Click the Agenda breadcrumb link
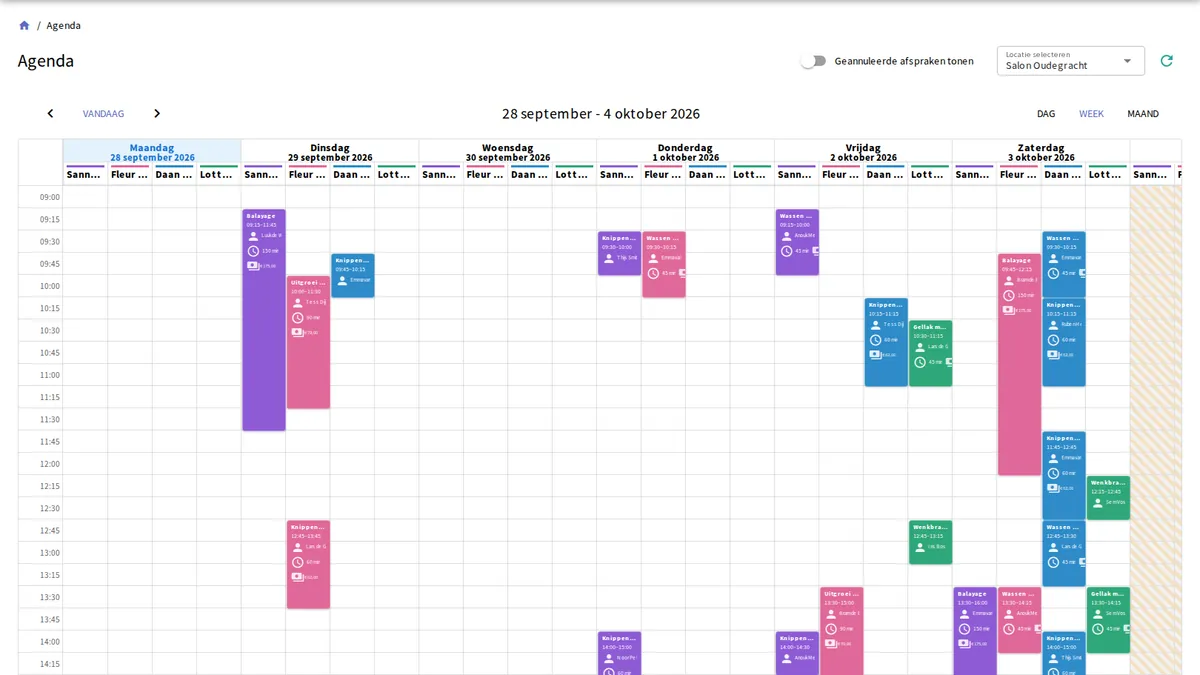 click(x=64, y=25)
